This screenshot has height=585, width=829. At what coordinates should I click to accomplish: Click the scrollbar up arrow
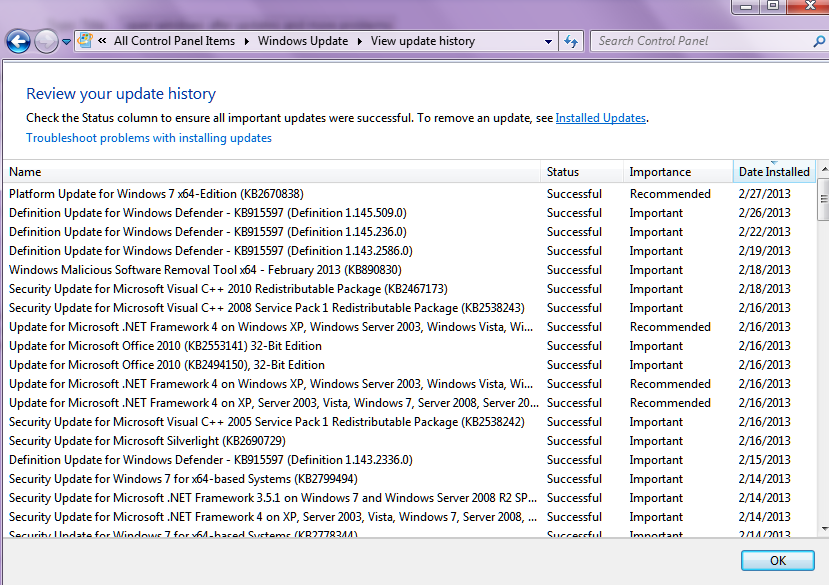[824, 170]
